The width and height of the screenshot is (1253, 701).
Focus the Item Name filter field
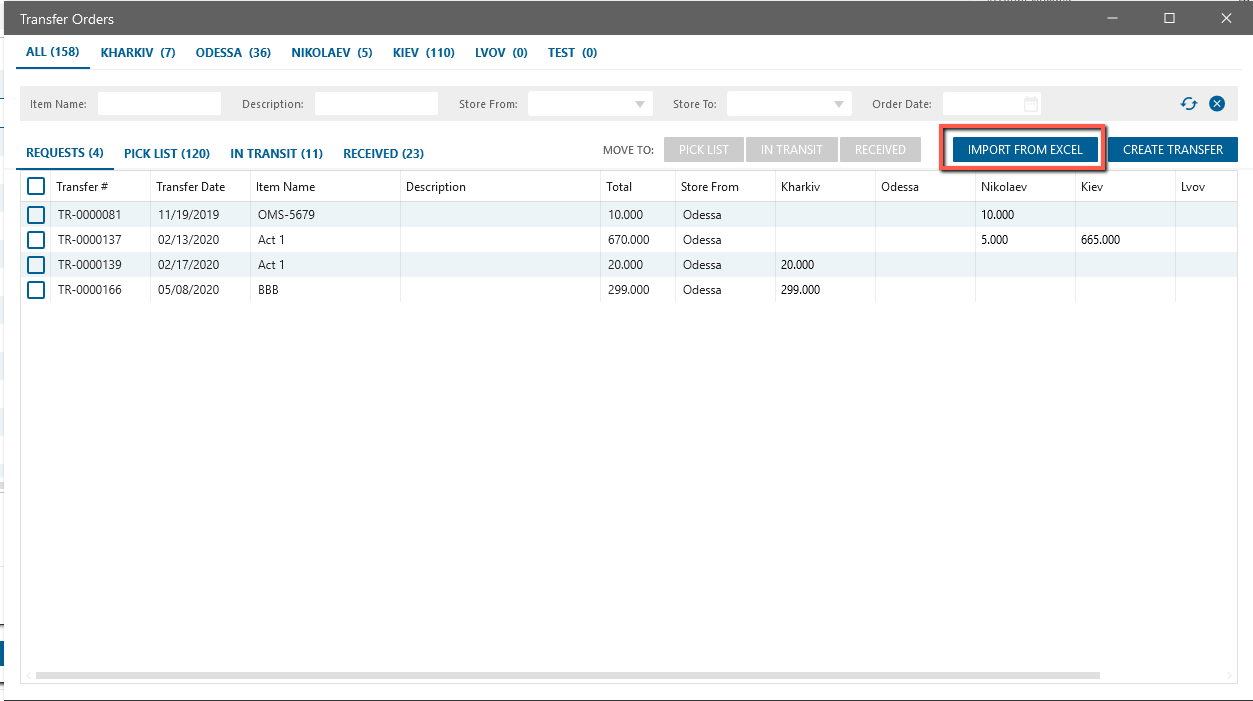click(159, 104)
